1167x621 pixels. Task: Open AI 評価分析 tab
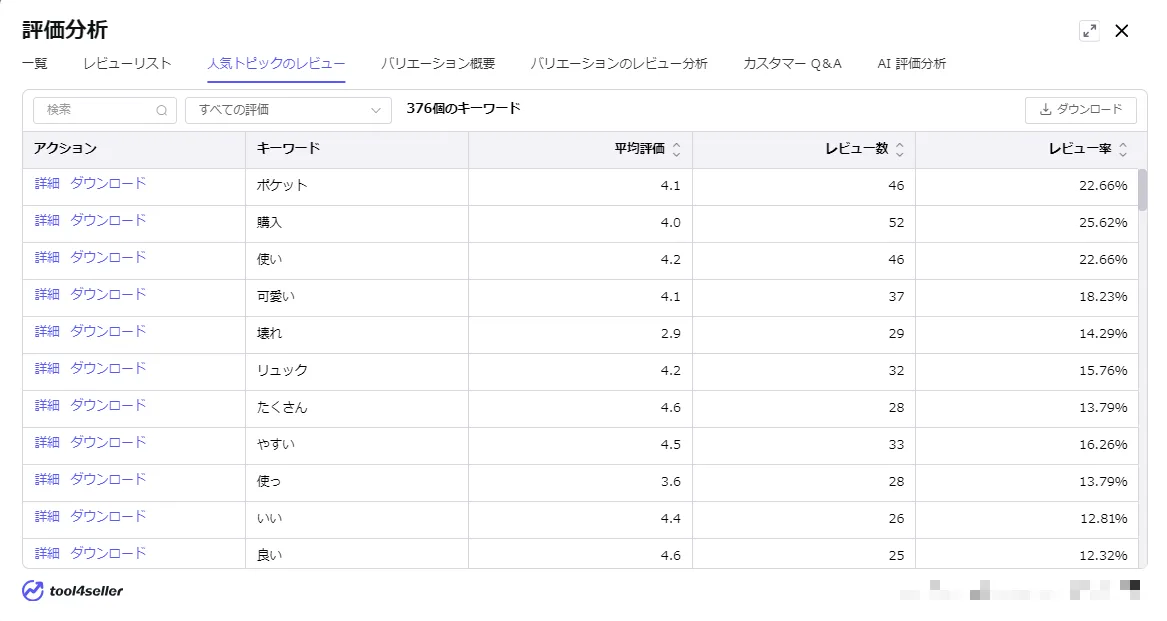pos(911,63)
